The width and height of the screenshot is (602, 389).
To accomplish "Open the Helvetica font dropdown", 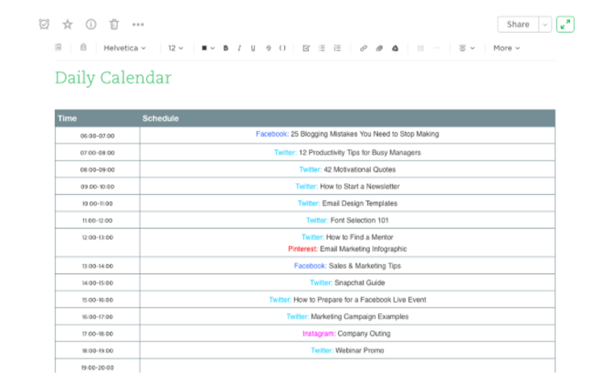I will [125, 48].
